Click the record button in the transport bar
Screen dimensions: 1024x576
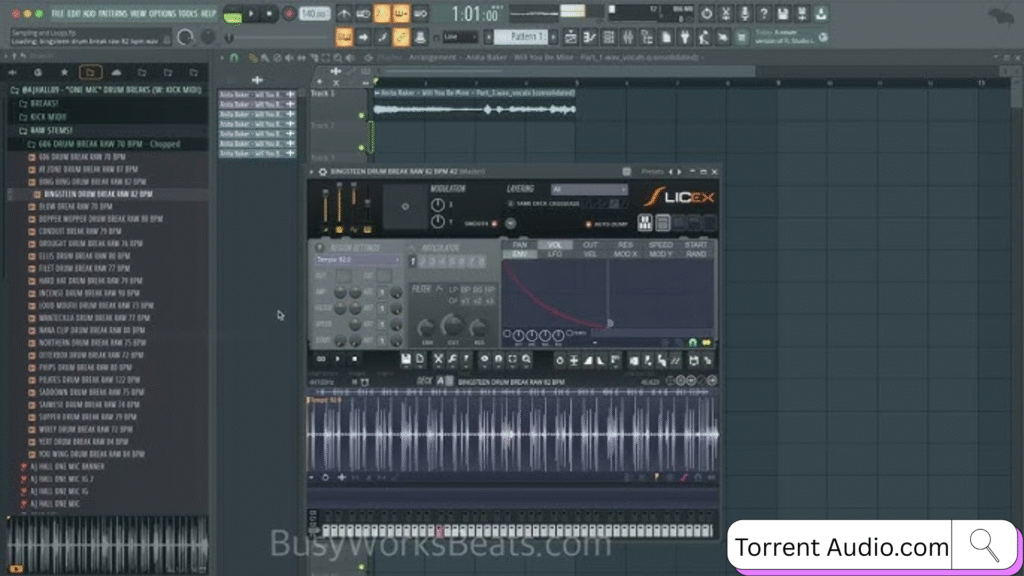[x=289, y=14]
